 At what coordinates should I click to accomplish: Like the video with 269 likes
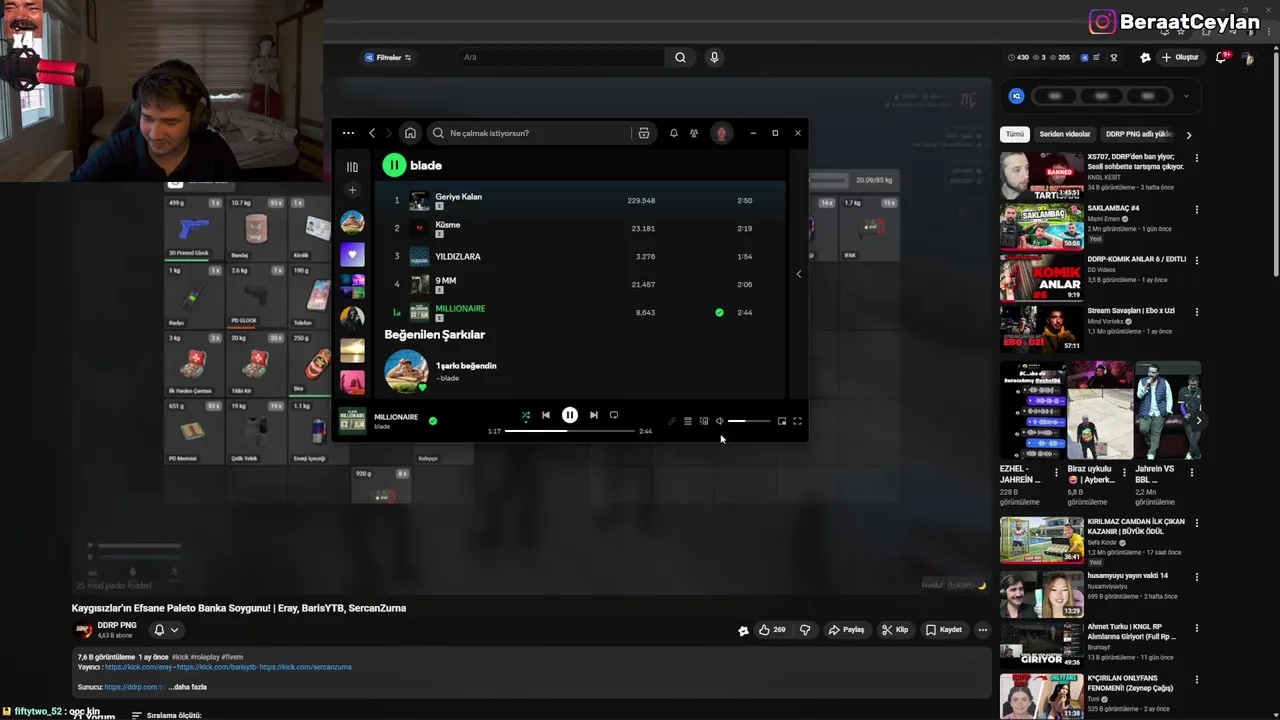(x=771, y=630)
